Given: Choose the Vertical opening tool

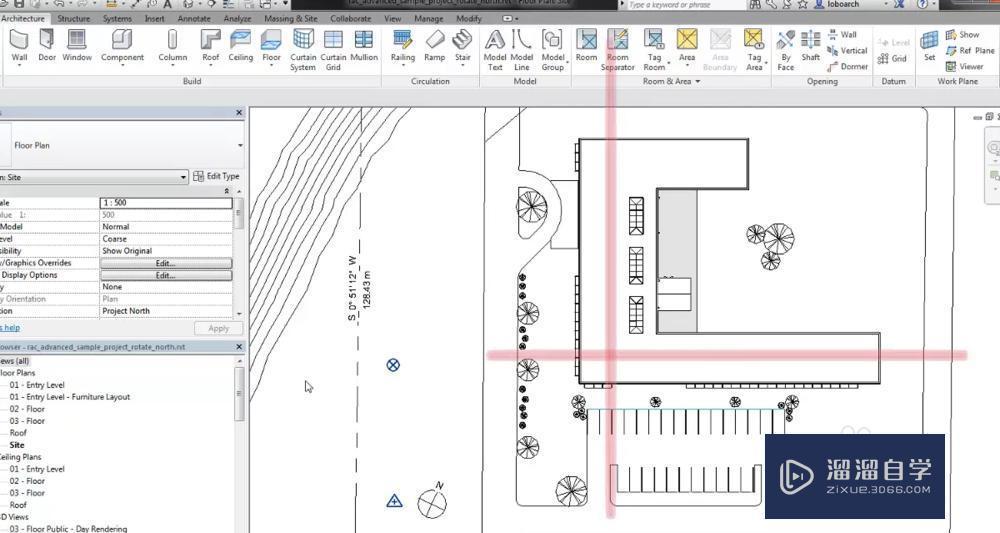Looking at the screenshot, I should click(848, 50).
